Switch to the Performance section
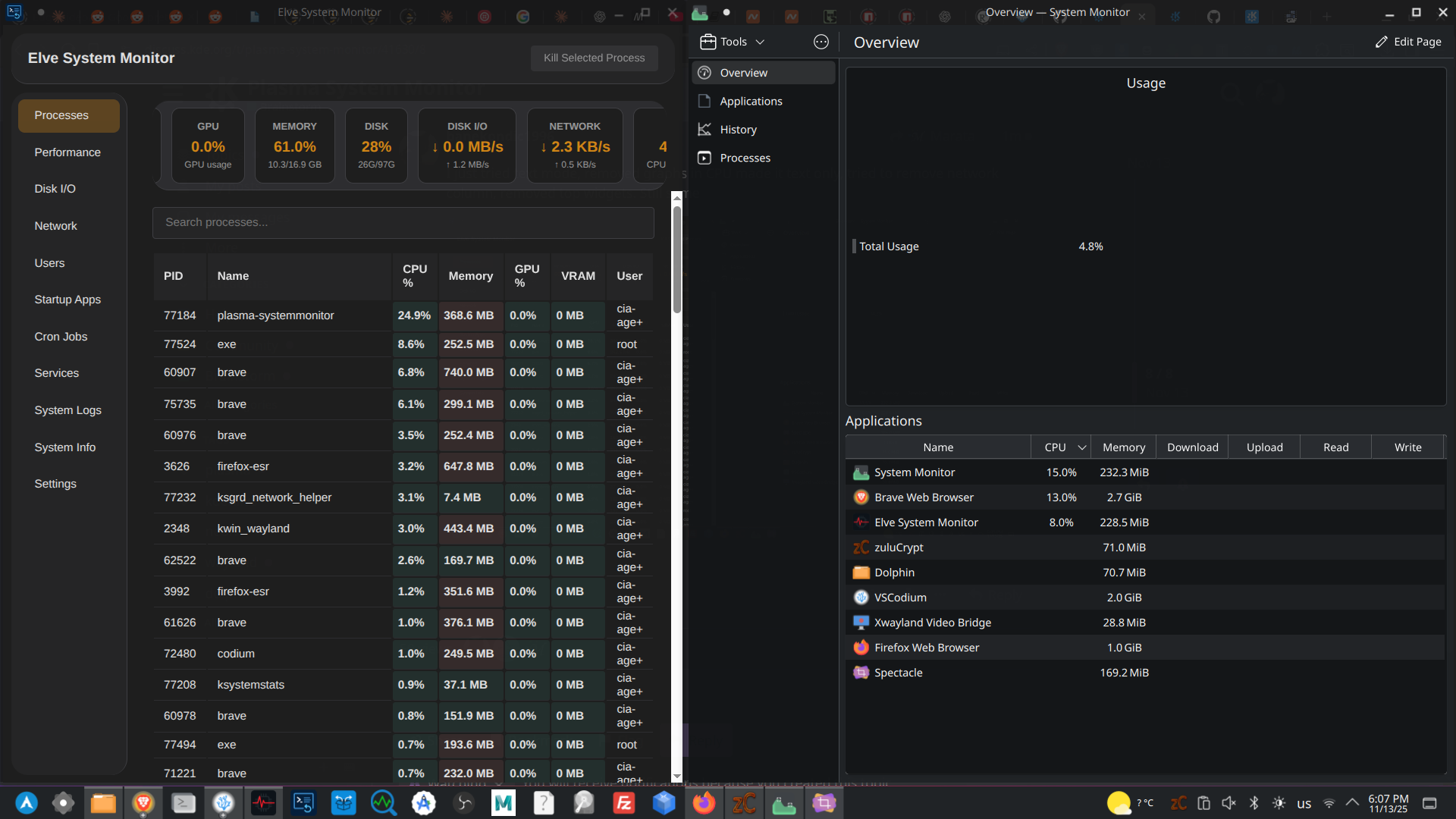Image resolution: width=1456 pixels, height=819 pixels. [x=67, y=152]
